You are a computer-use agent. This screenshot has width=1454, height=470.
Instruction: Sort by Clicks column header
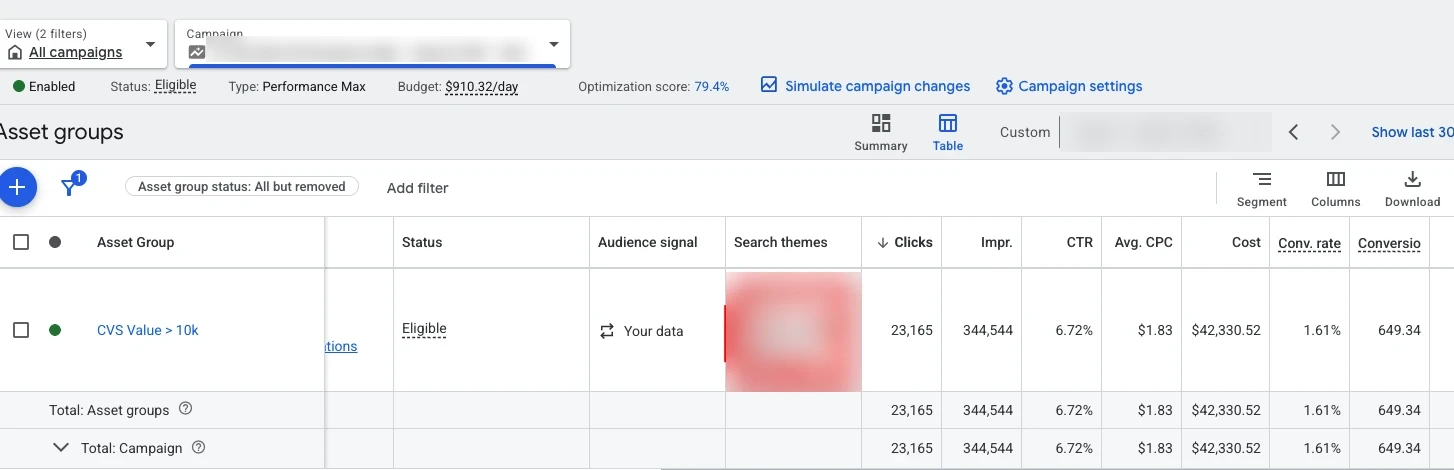(904, 242)
